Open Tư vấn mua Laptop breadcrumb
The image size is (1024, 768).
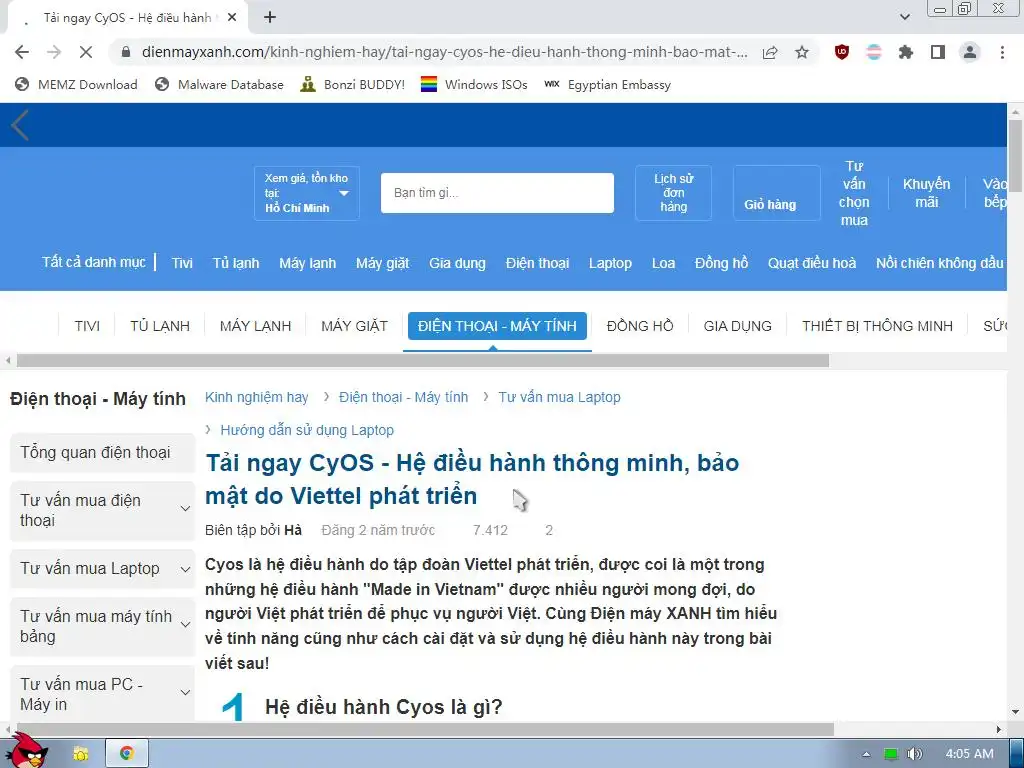[559, 397]
